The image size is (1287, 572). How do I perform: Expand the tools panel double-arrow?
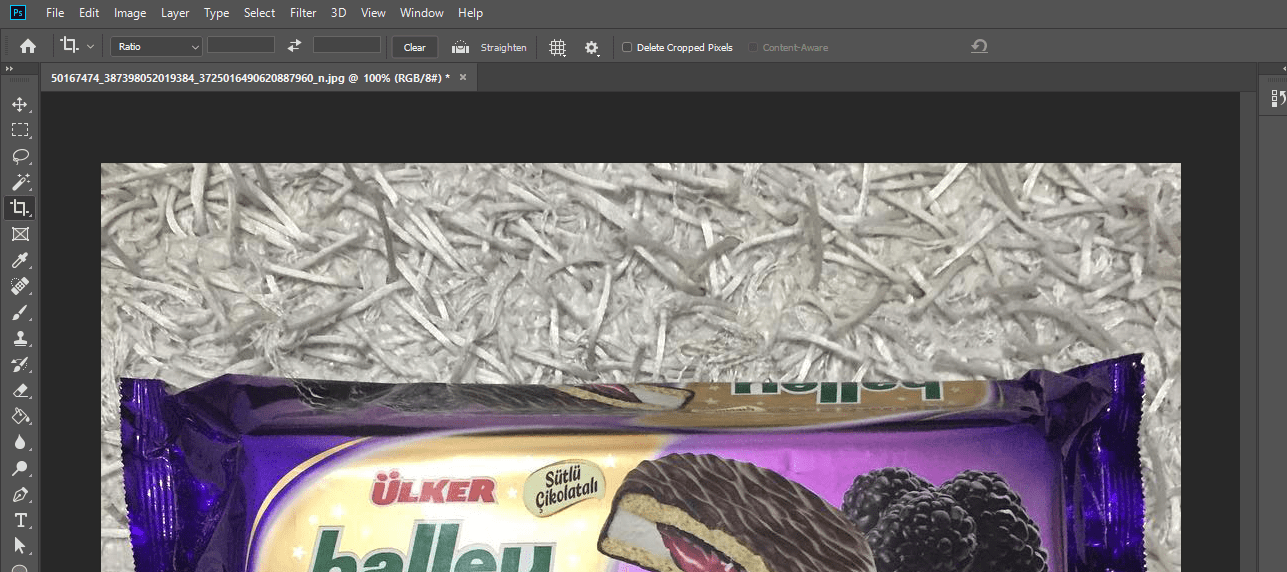coord(9,69)
